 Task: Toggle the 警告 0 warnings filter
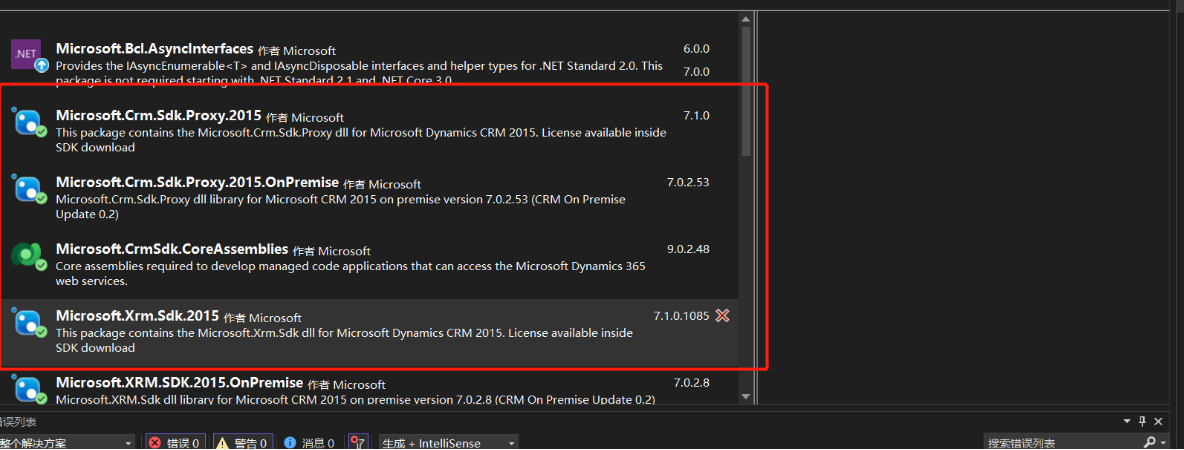pyautogui.click(x=243, y=442)
